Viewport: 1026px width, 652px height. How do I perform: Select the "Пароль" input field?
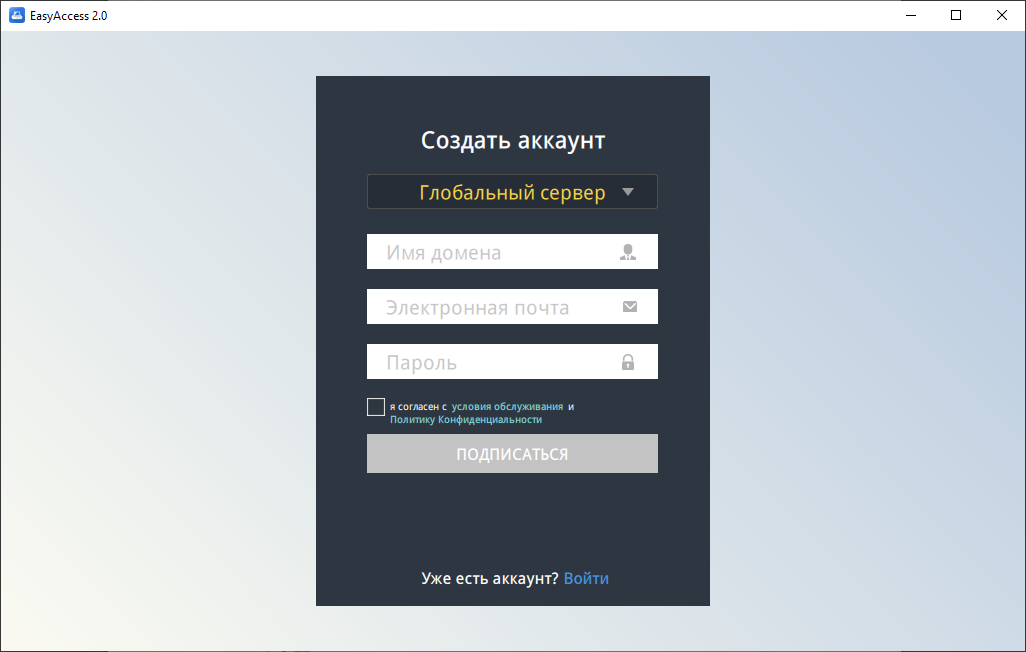[x=495, y=362]
